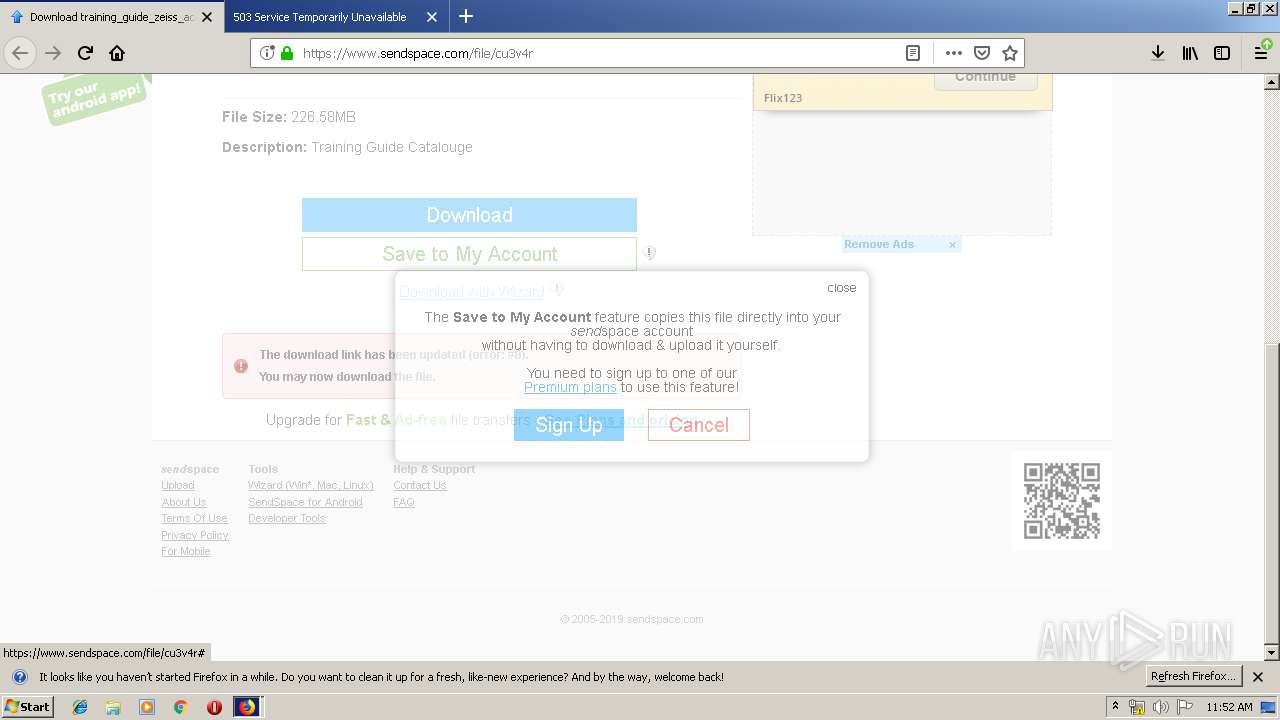1280x720 pixels.
Task: Open the media player taskbar icon
Action: 147,707
